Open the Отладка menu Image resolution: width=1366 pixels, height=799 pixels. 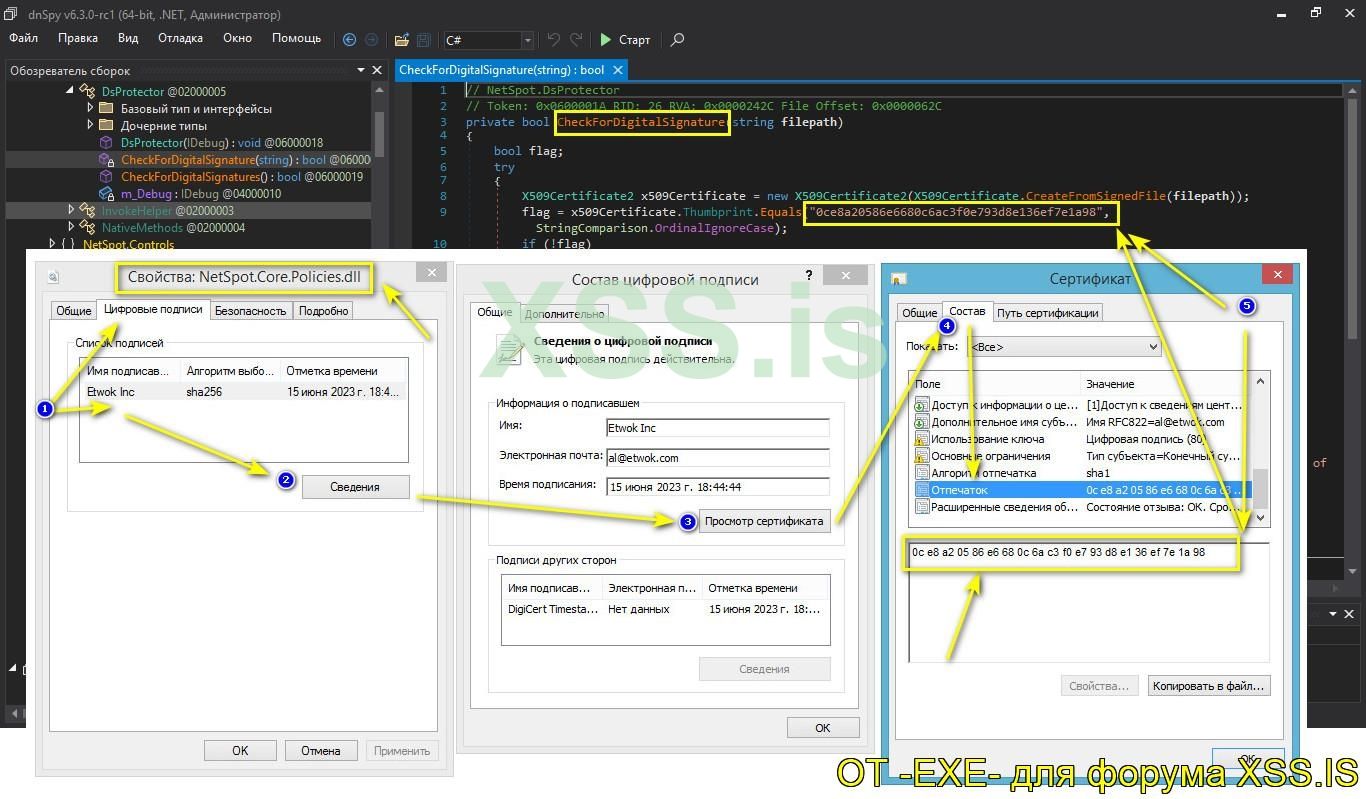tap(180, 38)
